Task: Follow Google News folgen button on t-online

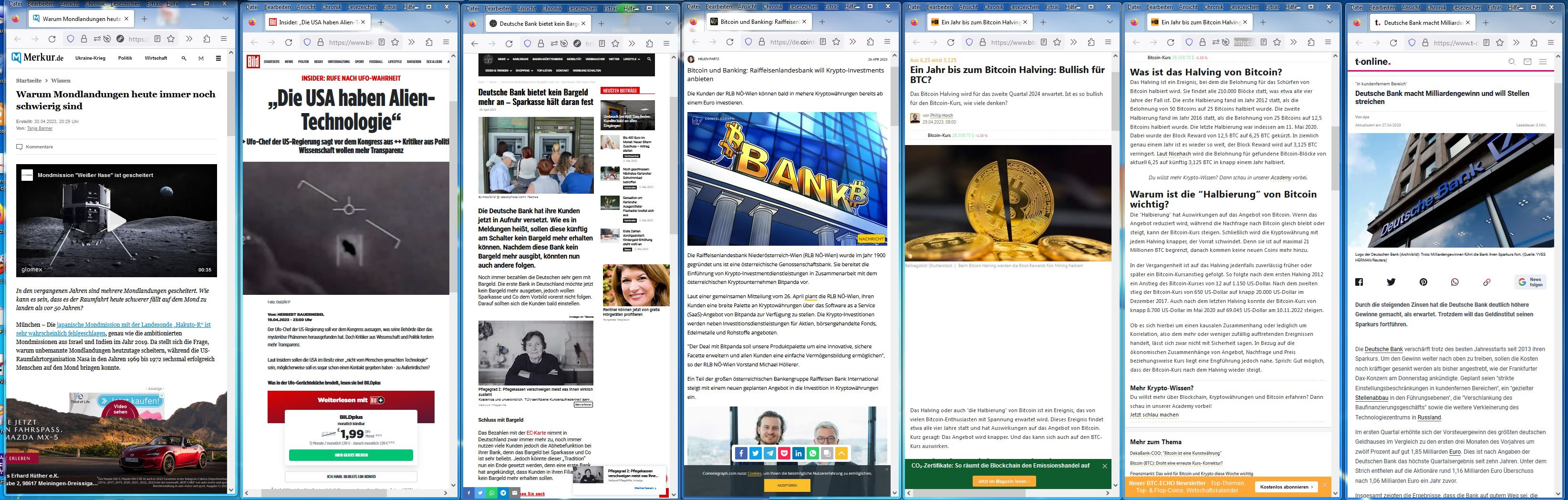Action: 1530,282
